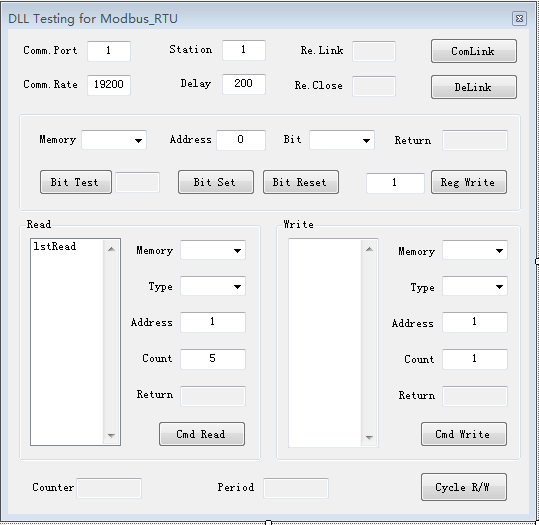Open Memory dropdown in Read group
Viewport: 539px width, 525px height.
pos(213,250)
